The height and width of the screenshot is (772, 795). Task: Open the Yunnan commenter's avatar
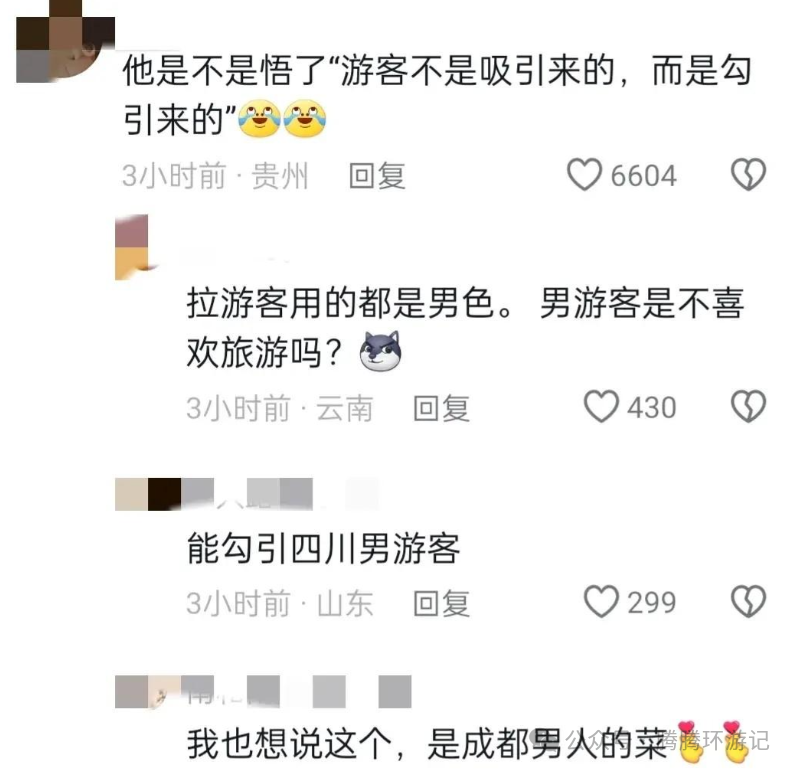coord(132,247)
